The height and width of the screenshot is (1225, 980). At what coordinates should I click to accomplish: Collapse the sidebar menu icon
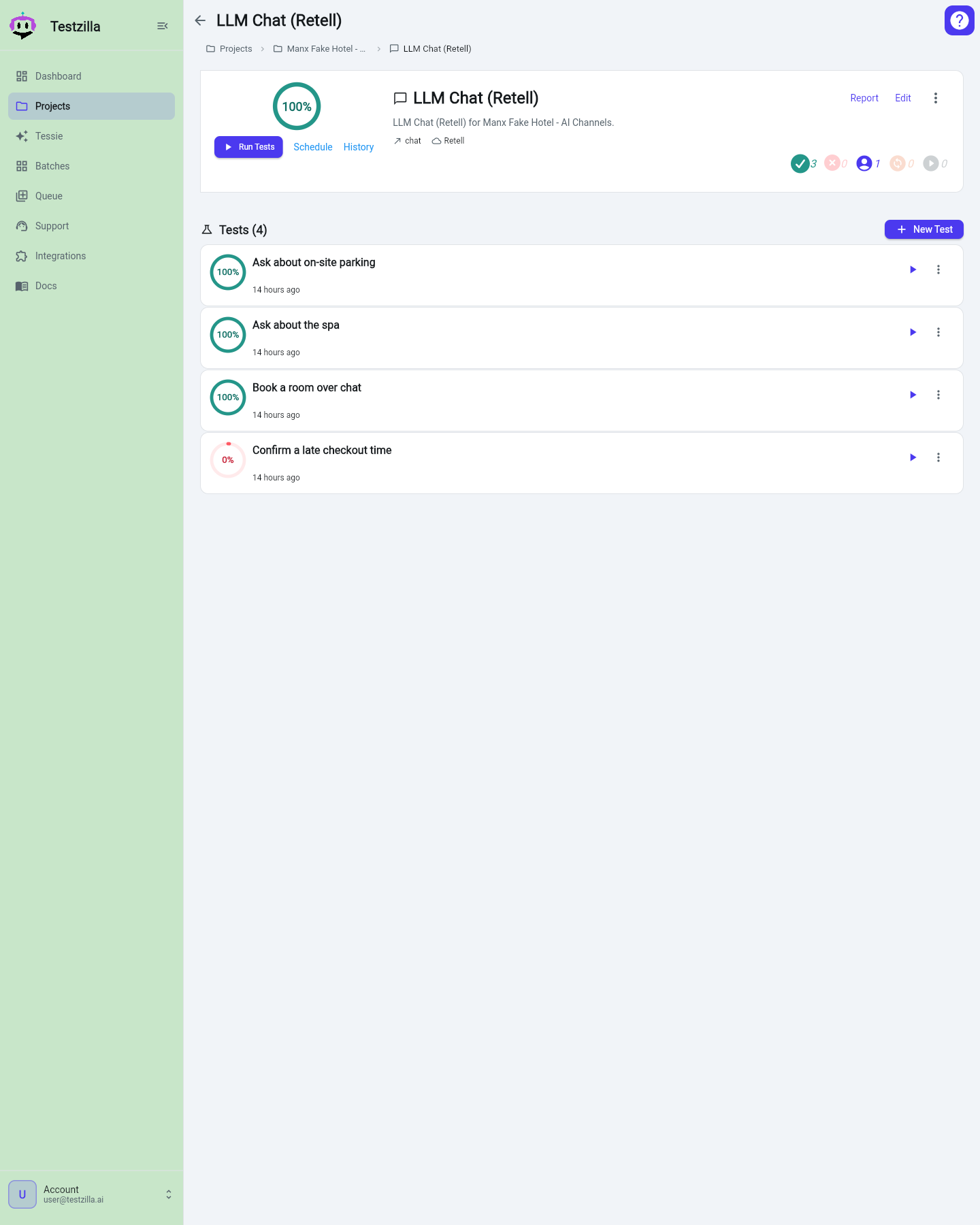(x=162, y=26)
